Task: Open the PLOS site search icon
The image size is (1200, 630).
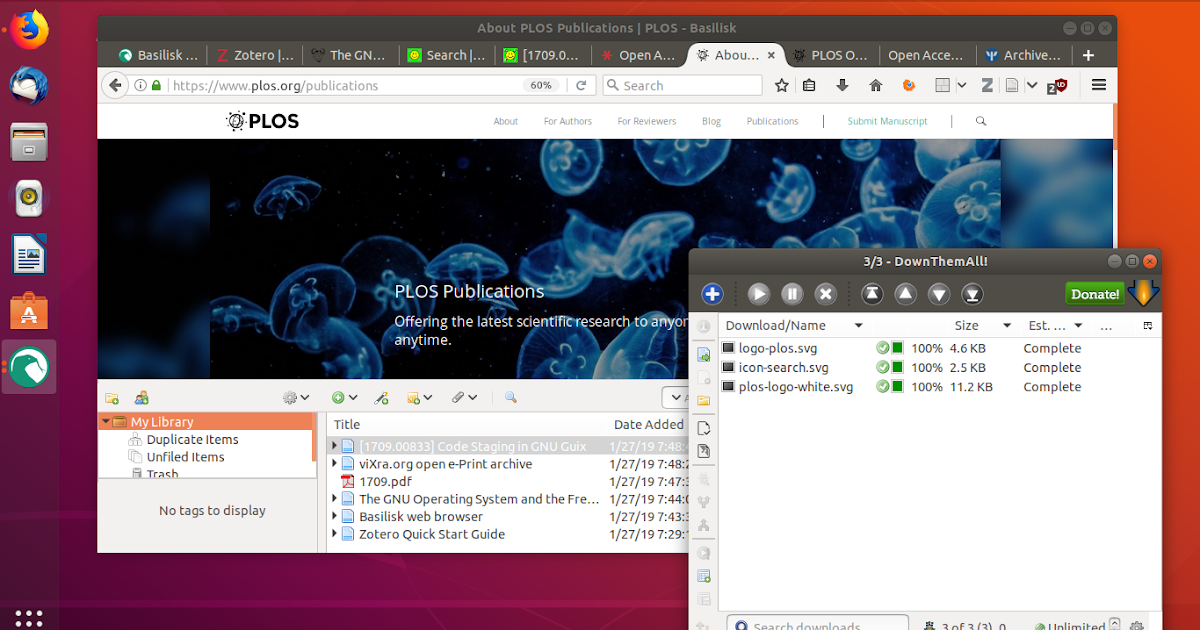Action: (x=980, y=120)
